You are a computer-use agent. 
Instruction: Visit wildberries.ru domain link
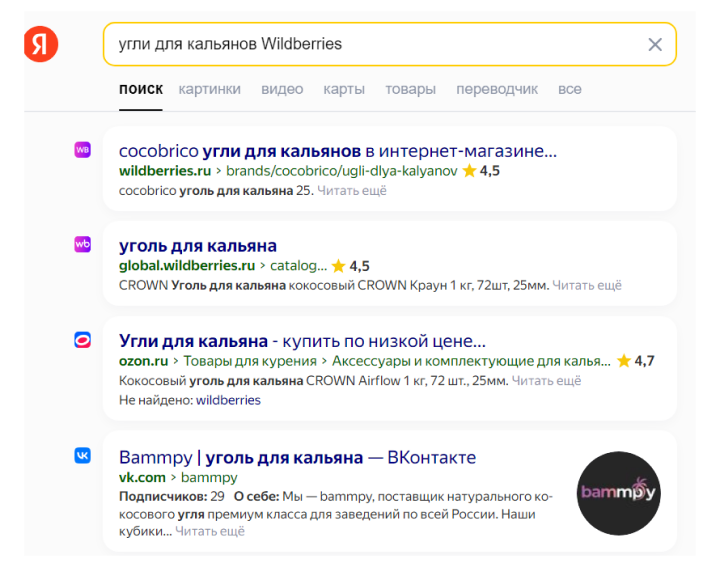[165, 171]
